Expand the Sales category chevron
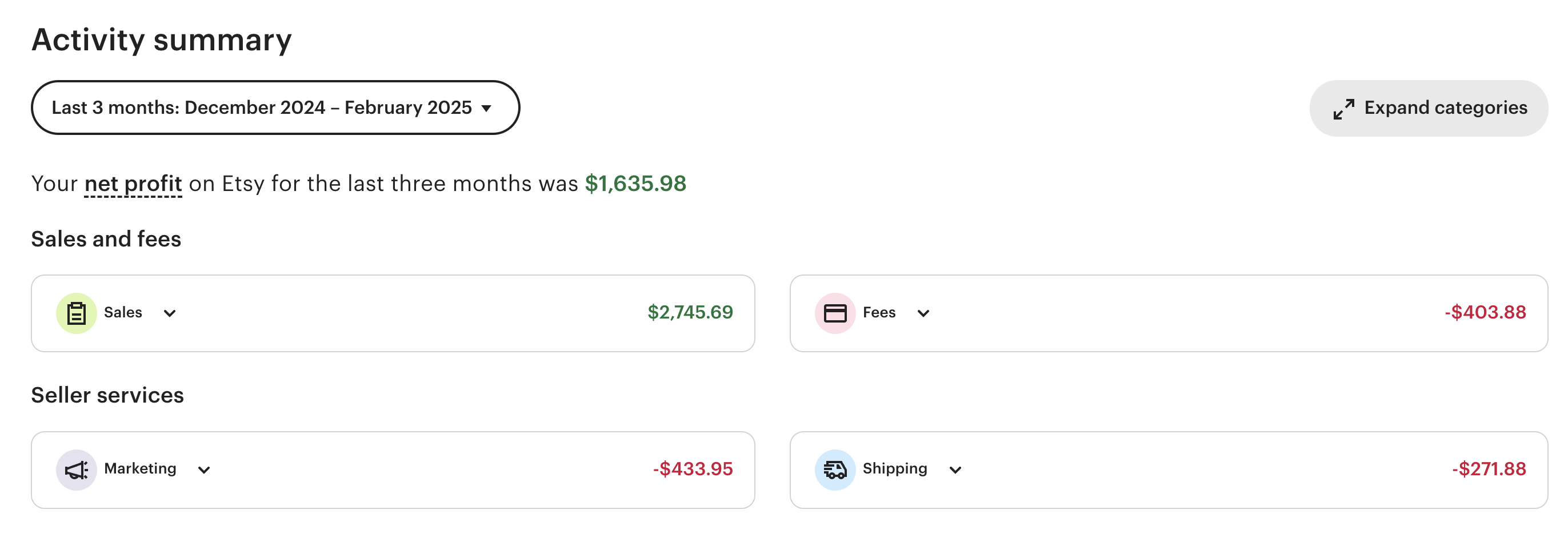1568x557 pixels. [170, 313]
